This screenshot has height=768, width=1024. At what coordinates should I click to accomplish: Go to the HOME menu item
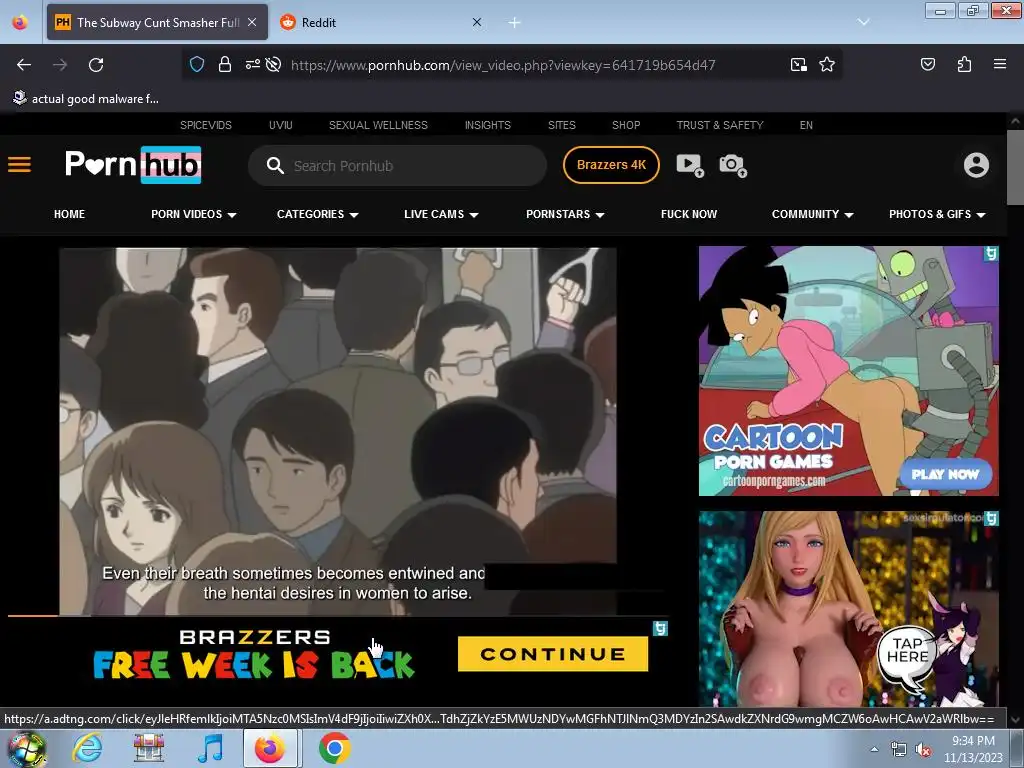point(69,214)
